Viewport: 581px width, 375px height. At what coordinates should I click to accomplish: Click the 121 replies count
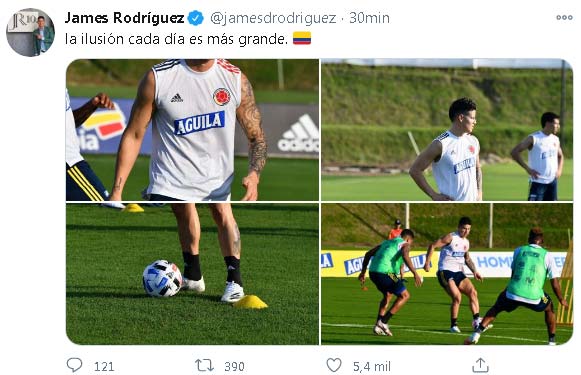104,367
